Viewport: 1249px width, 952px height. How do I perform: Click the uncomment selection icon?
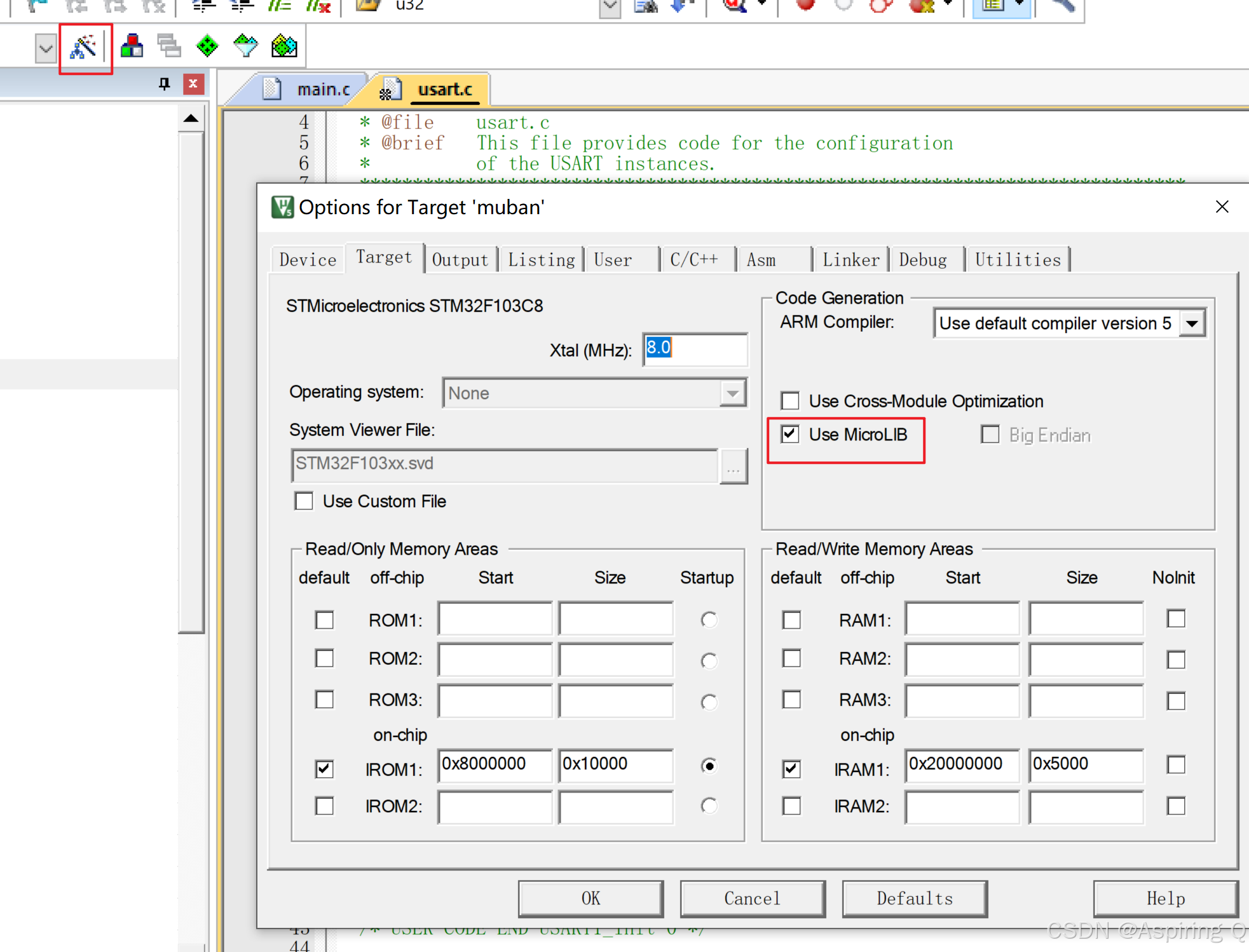(318, 6)
